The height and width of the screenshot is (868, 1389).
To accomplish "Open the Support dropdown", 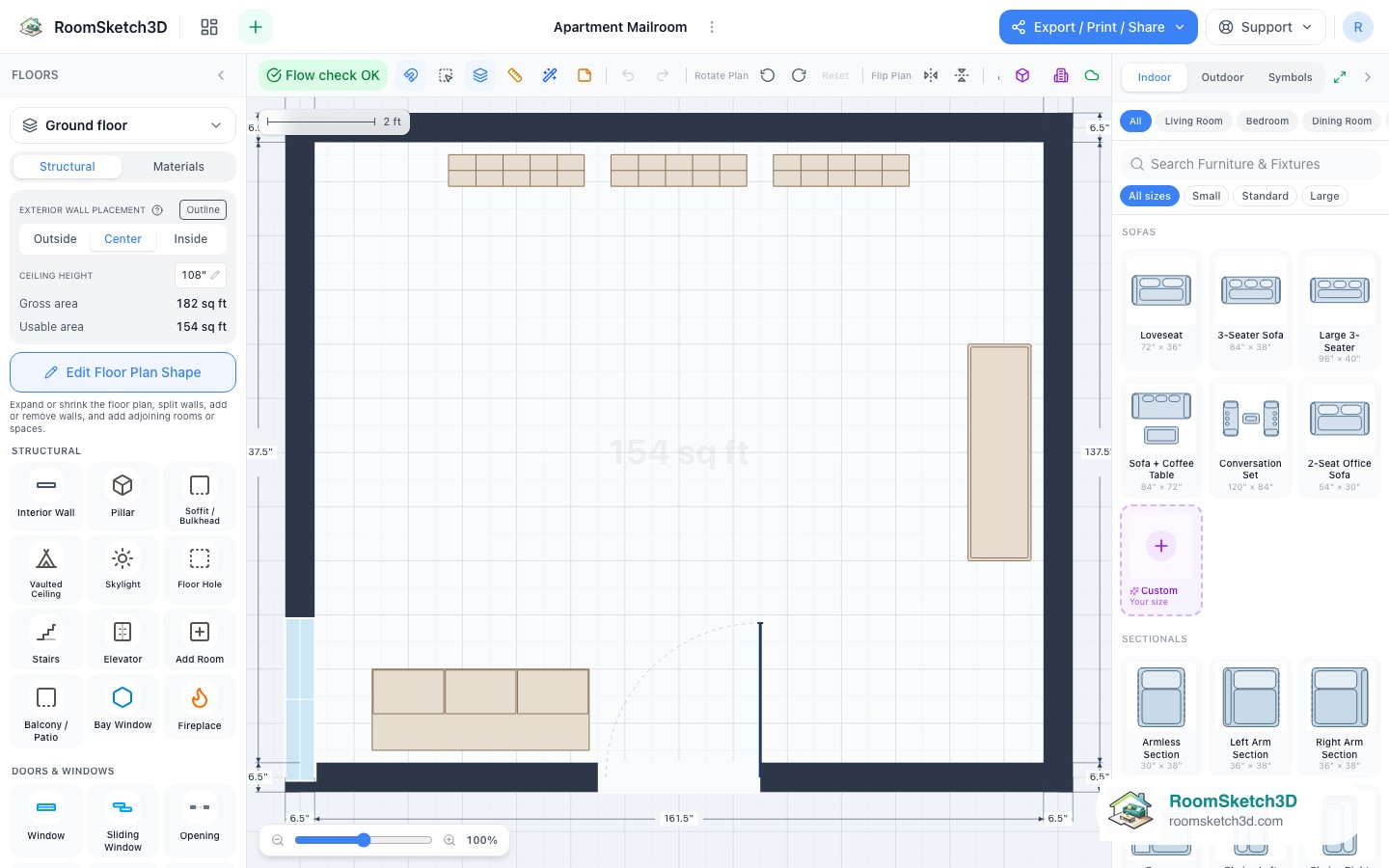I will (x=1266, y=27).
